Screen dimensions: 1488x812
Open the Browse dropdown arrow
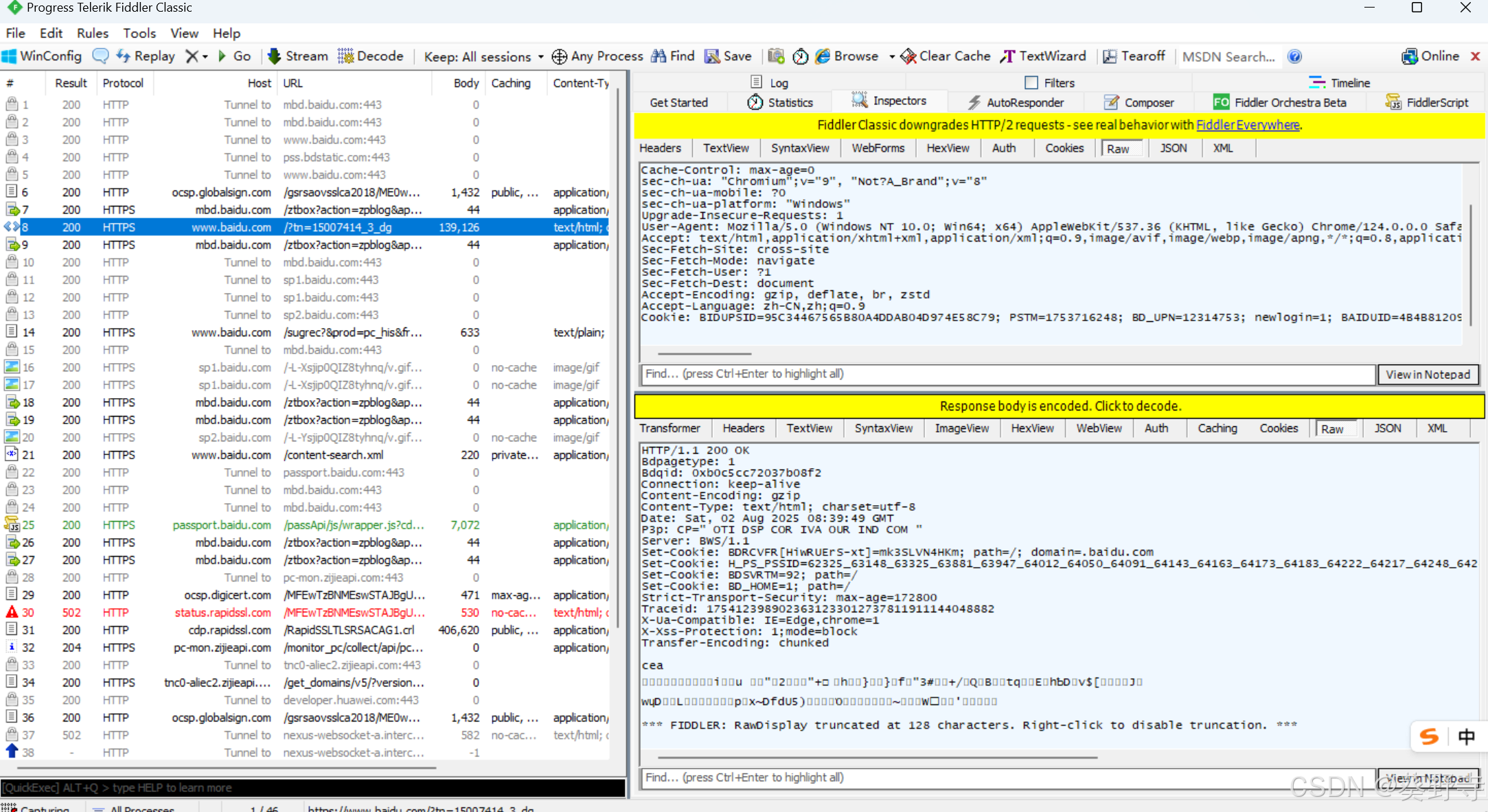(891, 57)
